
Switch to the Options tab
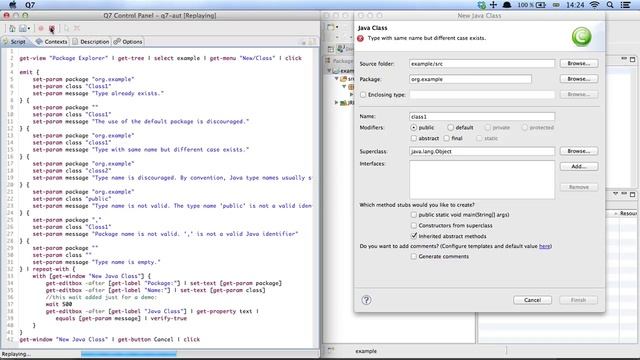(x=128, y=42)
